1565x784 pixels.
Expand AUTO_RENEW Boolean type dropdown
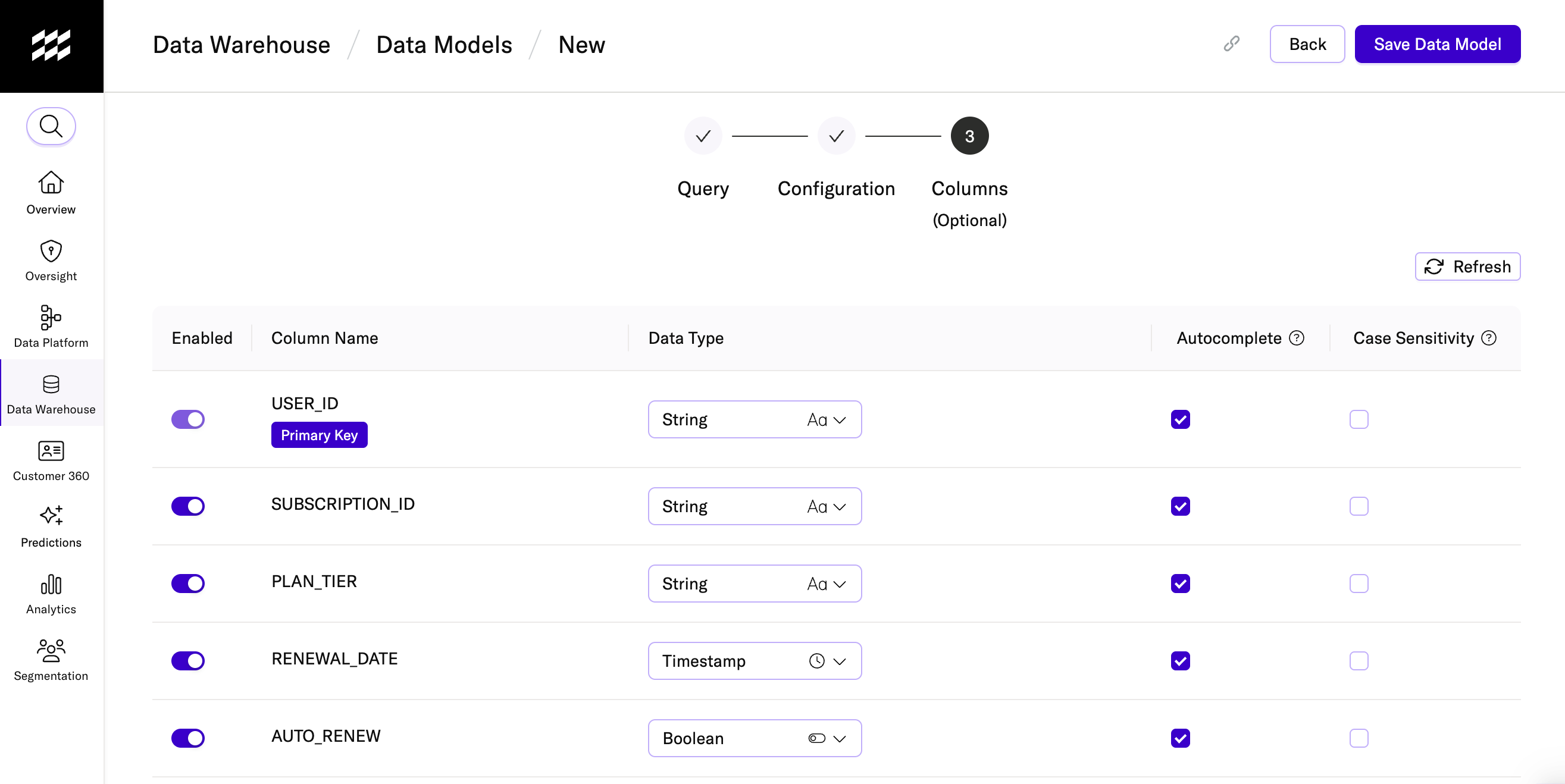tap(754, 738)
